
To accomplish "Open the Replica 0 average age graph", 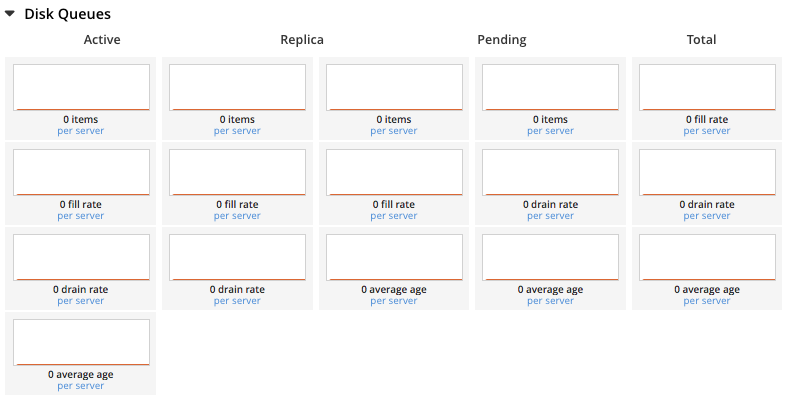I will pyautogui.click(x=394, y=257).
